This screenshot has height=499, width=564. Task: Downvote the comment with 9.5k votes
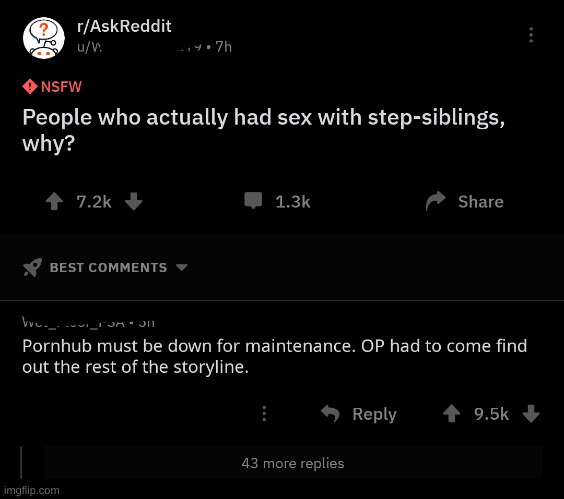pyautogui.click(x=531, y=413)
